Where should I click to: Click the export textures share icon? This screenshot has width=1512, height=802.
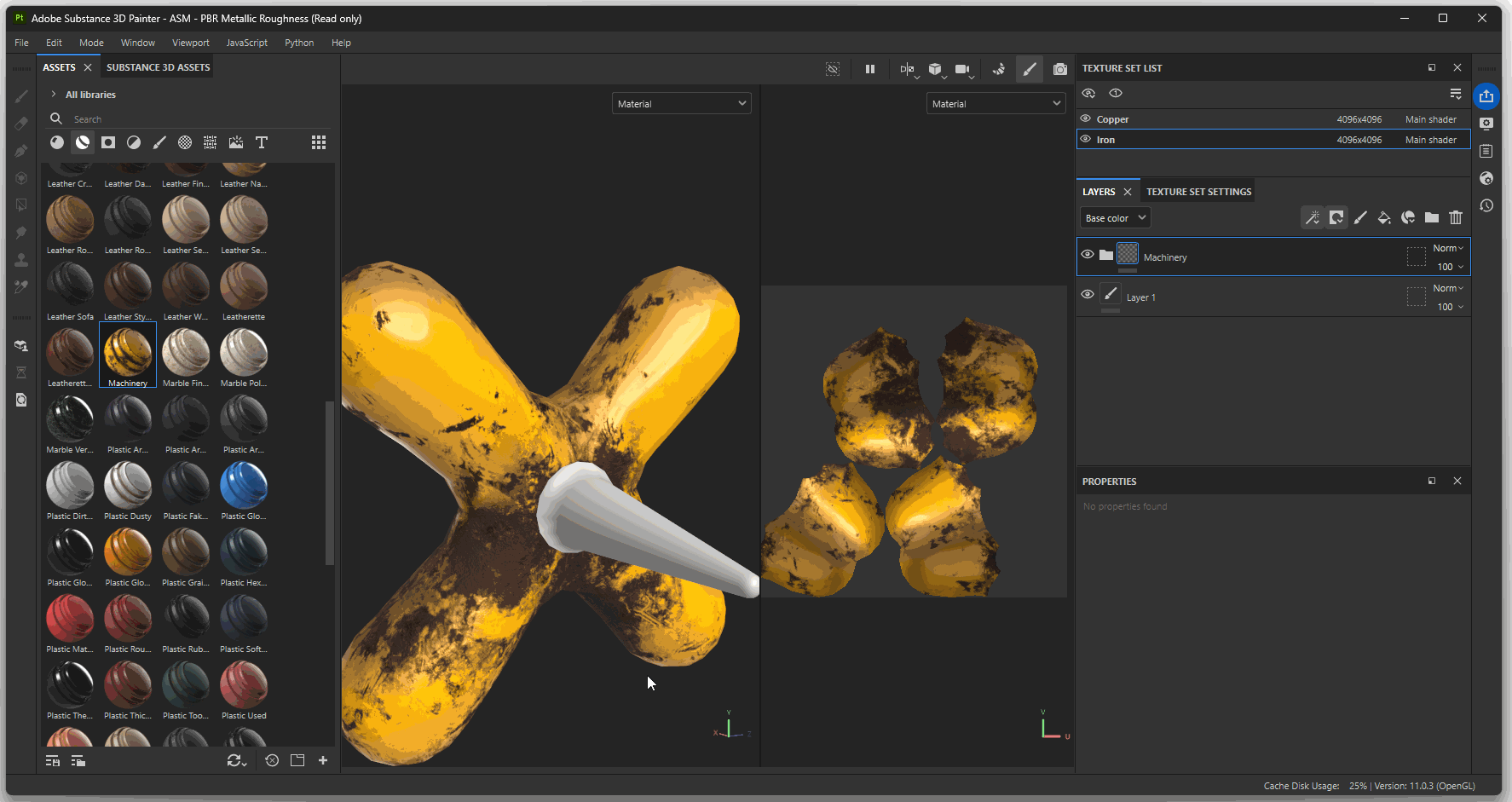tap(1486, 96)
